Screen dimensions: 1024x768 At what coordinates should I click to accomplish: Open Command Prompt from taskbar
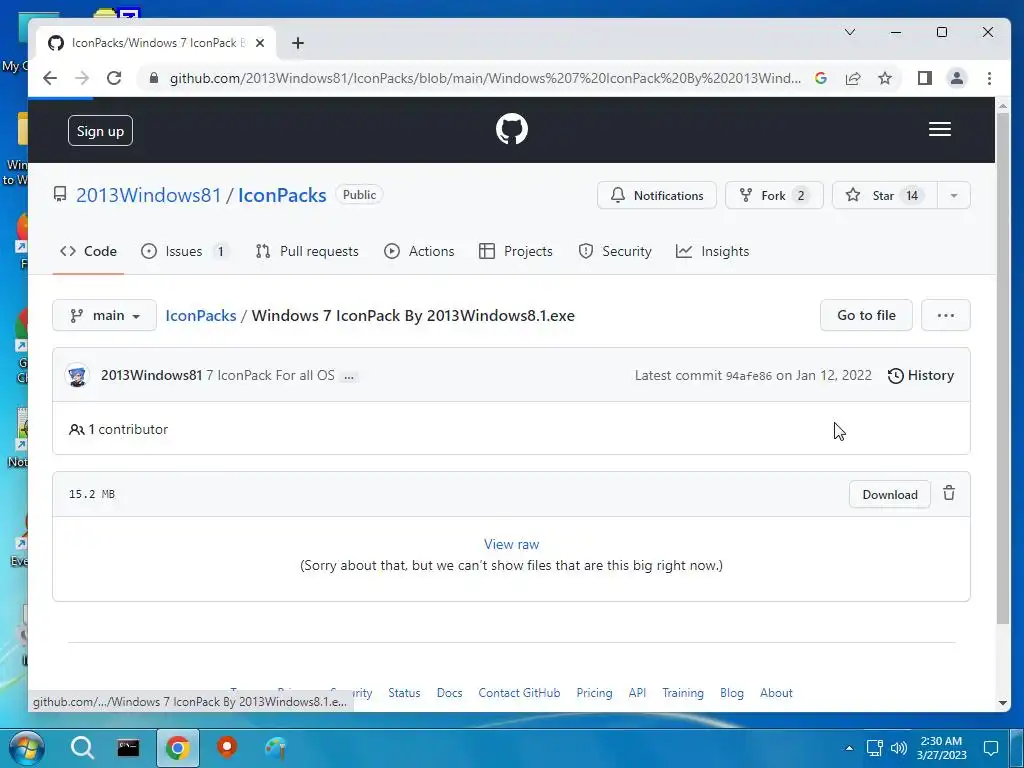coord(128,748)
